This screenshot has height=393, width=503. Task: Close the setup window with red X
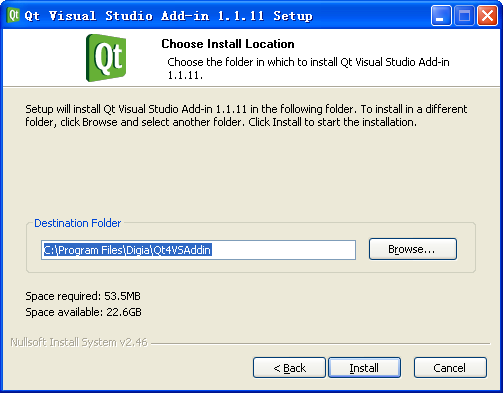coord(487,16)
